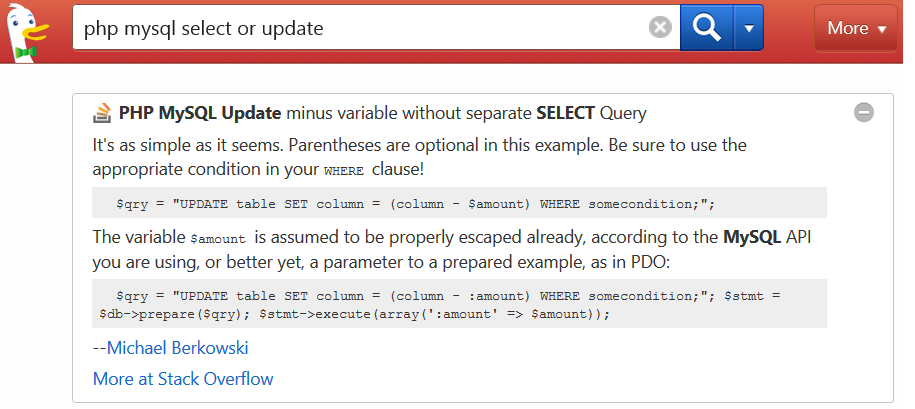Click the PDO prepare and execute code block
The width and height of the screenshot is (915, 409).
click(459, 303)
